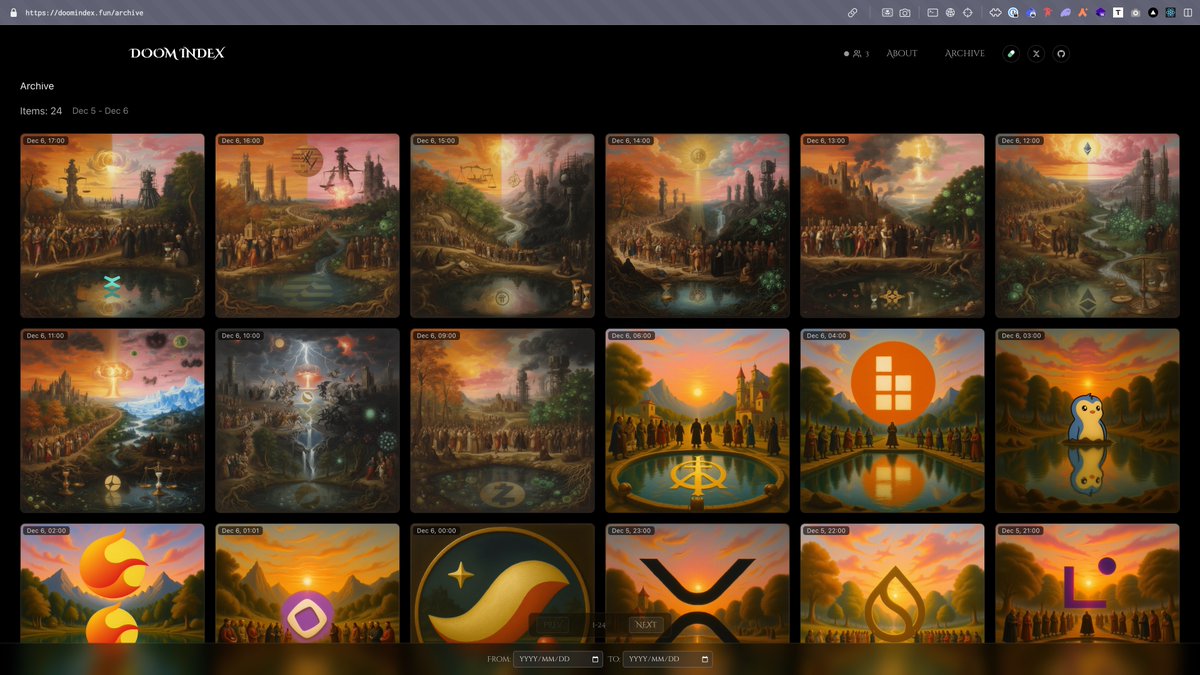Open the Dec 6, 06:00 castle painting
The height and width of the screenshot is (675, 1200).
pos(697,421)
